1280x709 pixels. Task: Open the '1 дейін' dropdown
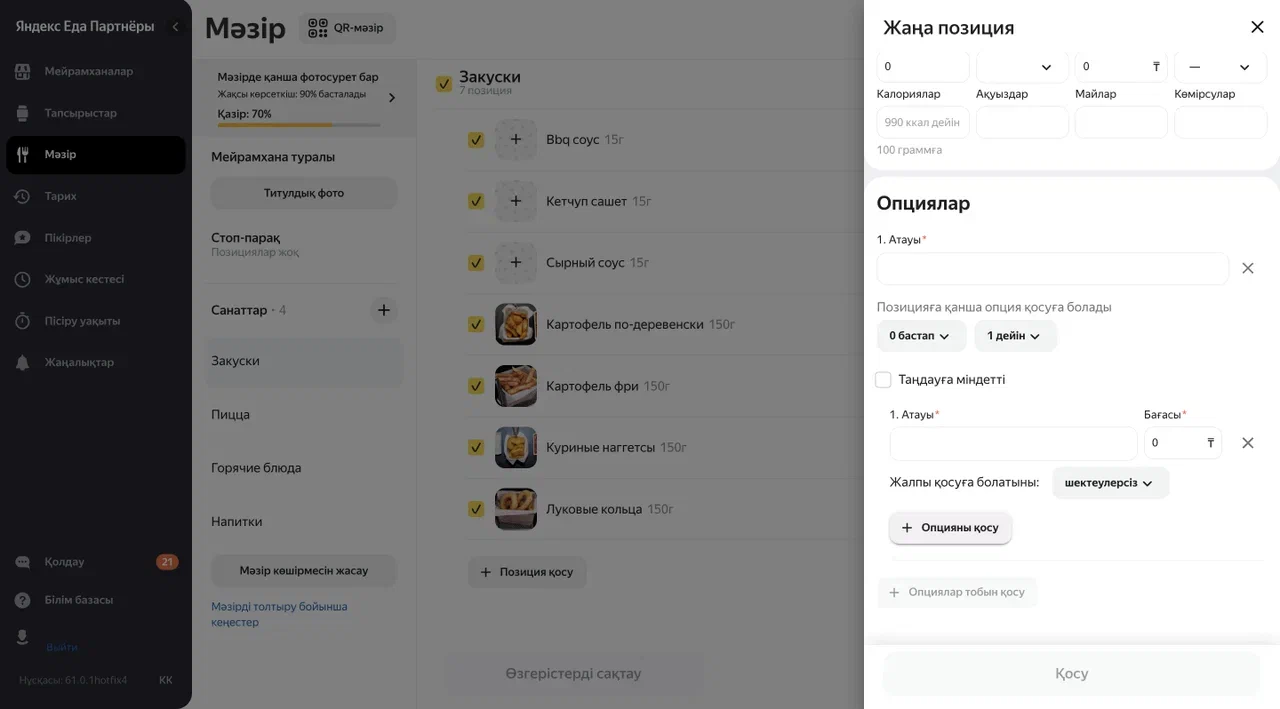point(1015,336)
